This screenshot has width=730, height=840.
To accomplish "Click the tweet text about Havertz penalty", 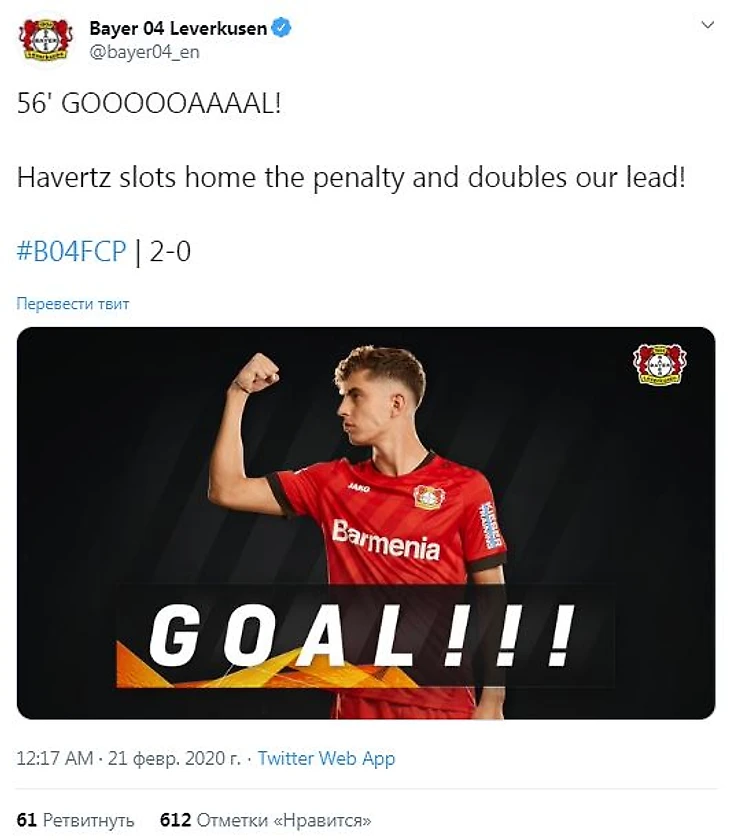I will [351, 177].
